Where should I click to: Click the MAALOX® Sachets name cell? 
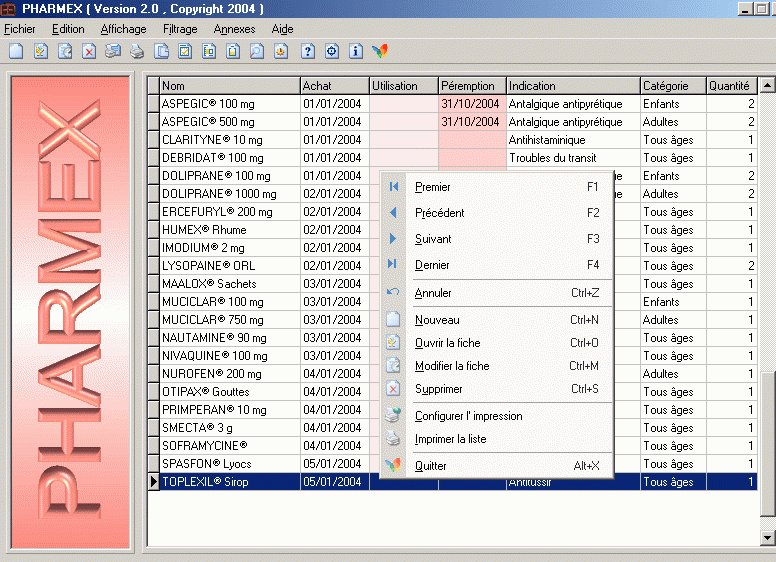[x=230, y=284]
